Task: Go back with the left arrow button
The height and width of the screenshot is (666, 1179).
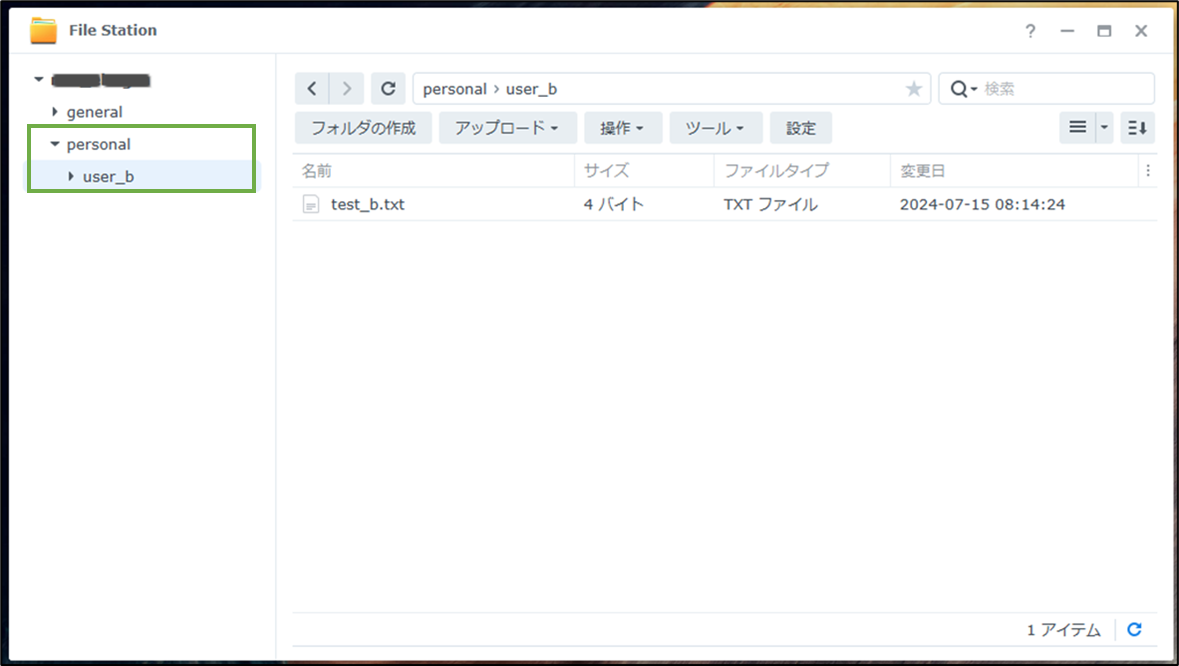Action: [312, 89]
